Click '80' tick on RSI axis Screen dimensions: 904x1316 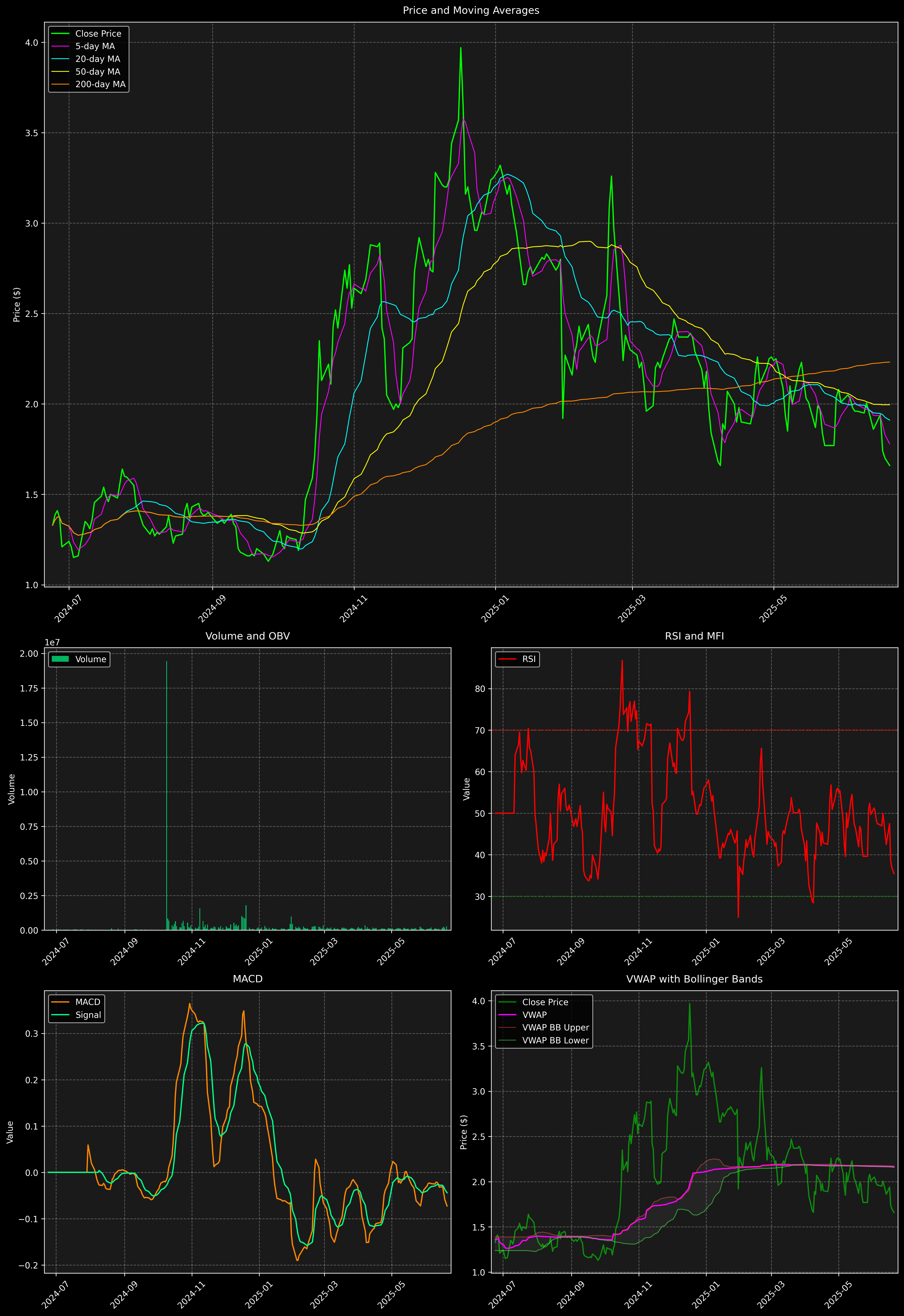point(480,689)
